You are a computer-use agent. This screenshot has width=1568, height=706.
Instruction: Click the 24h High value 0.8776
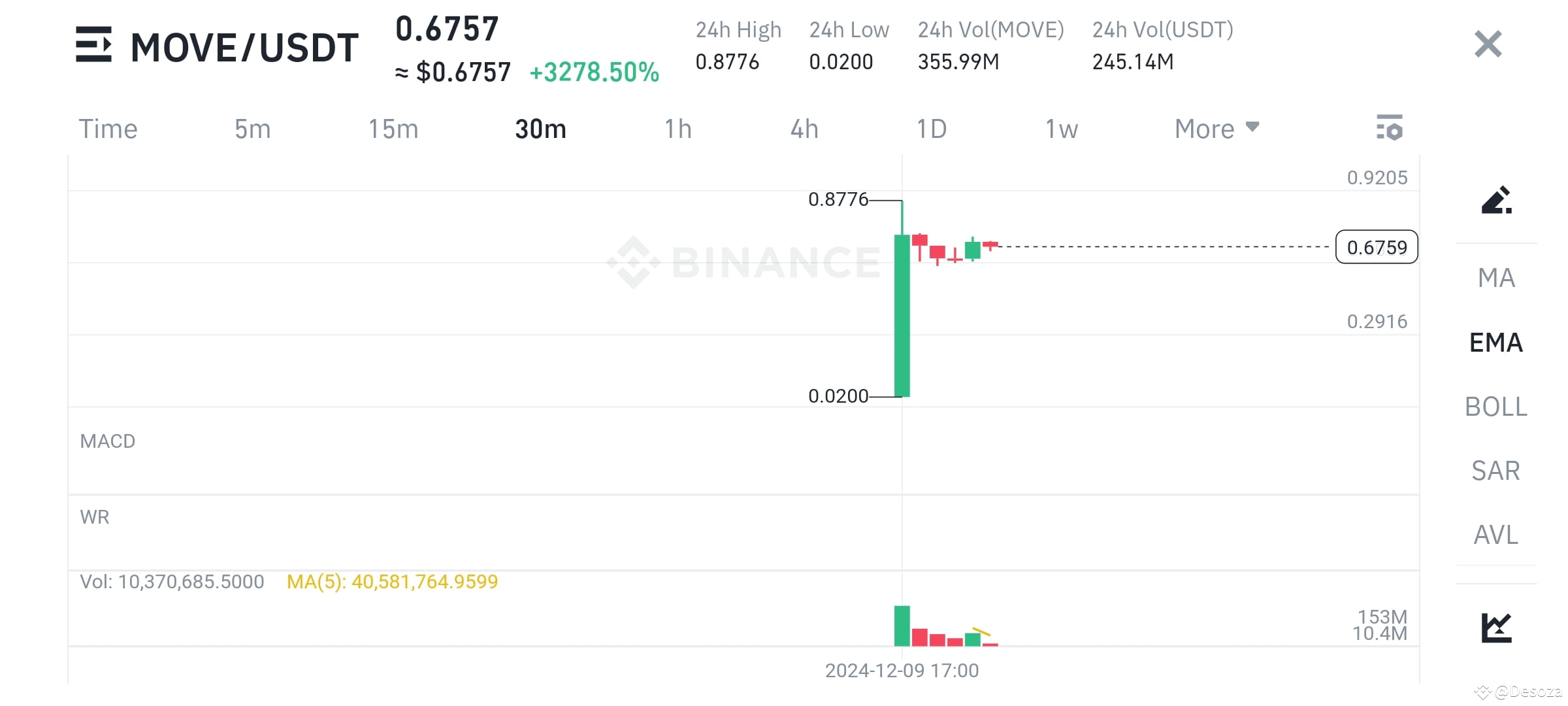[x=727, y=62]
